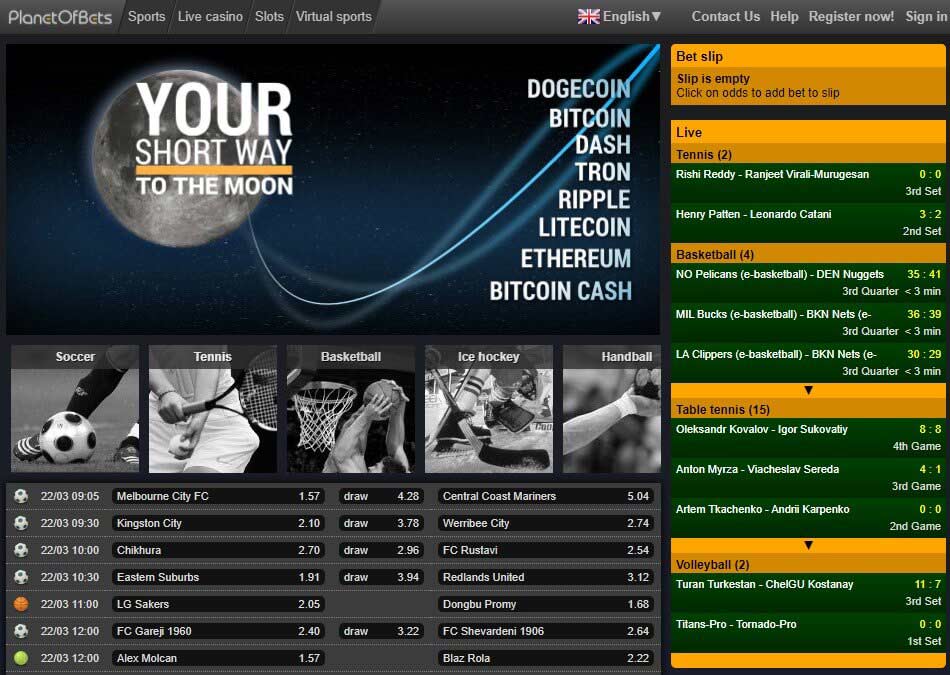The image size is (950, 675).
Task: Open NO Pelicans - DEN Nuggets live match
Action: click(808, 282)
